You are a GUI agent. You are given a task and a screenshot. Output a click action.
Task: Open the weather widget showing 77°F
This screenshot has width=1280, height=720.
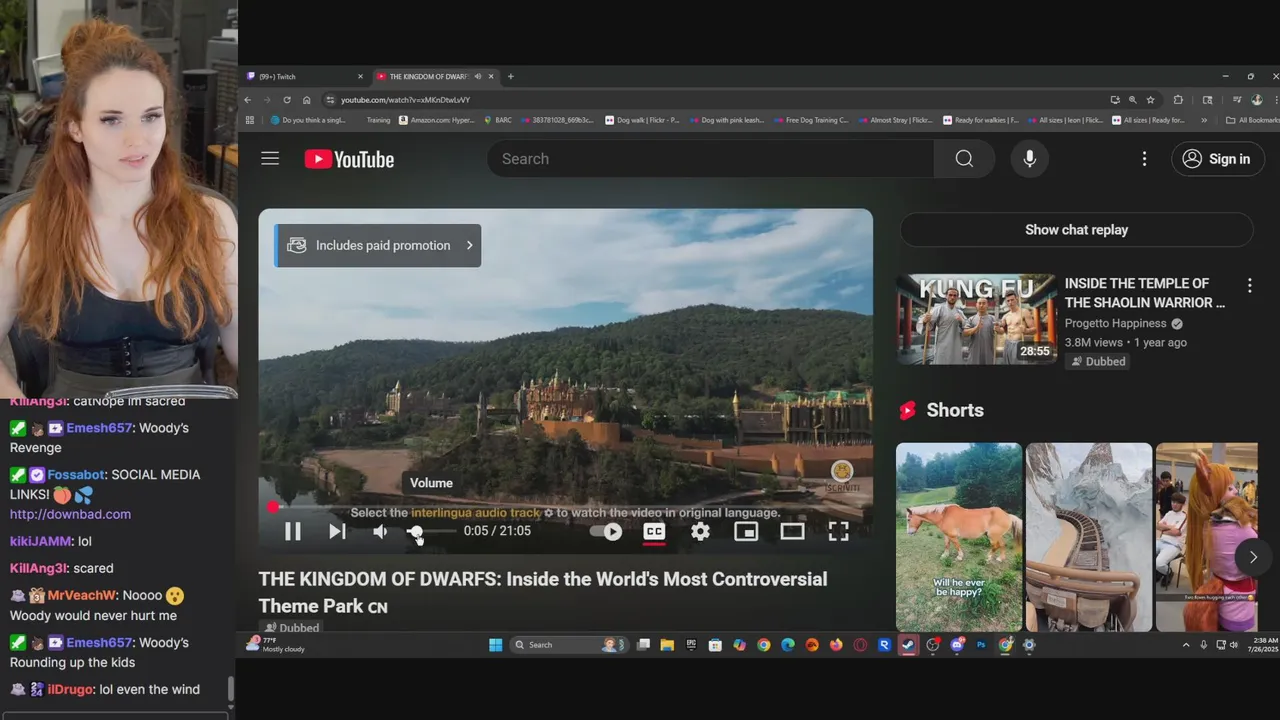(x=275, y=645)
